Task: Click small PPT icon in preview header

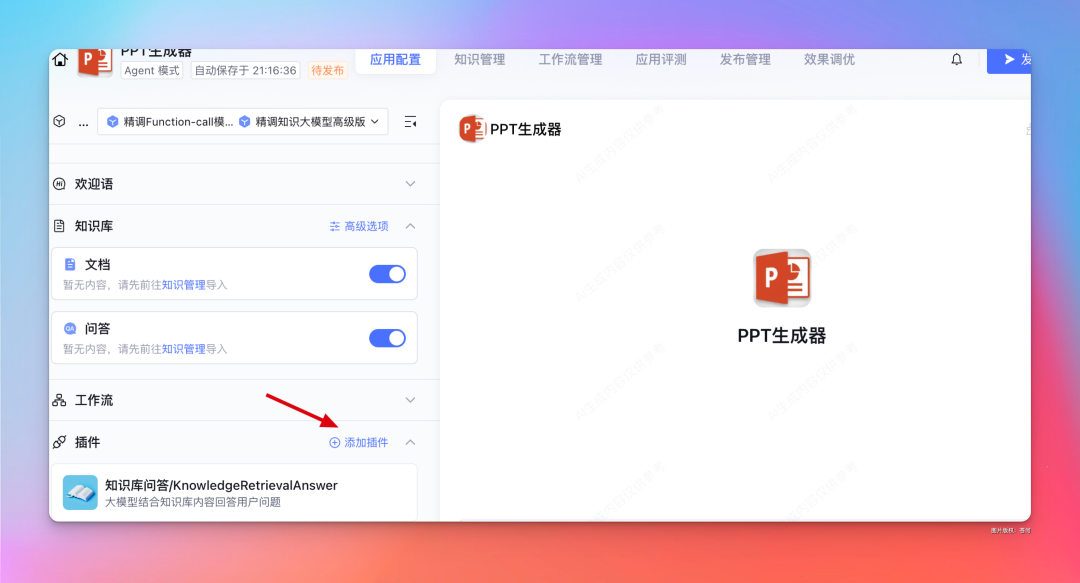Action: click(472, 129)
